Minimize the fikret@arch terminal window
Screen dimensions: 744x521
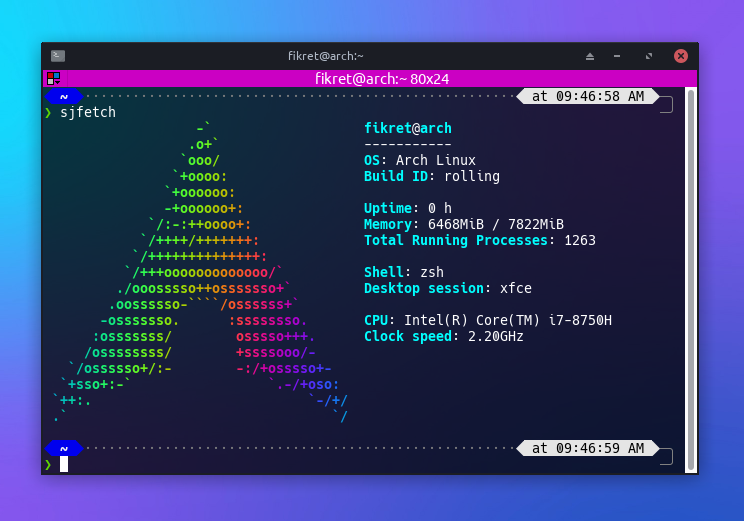(x=617, y=56)
